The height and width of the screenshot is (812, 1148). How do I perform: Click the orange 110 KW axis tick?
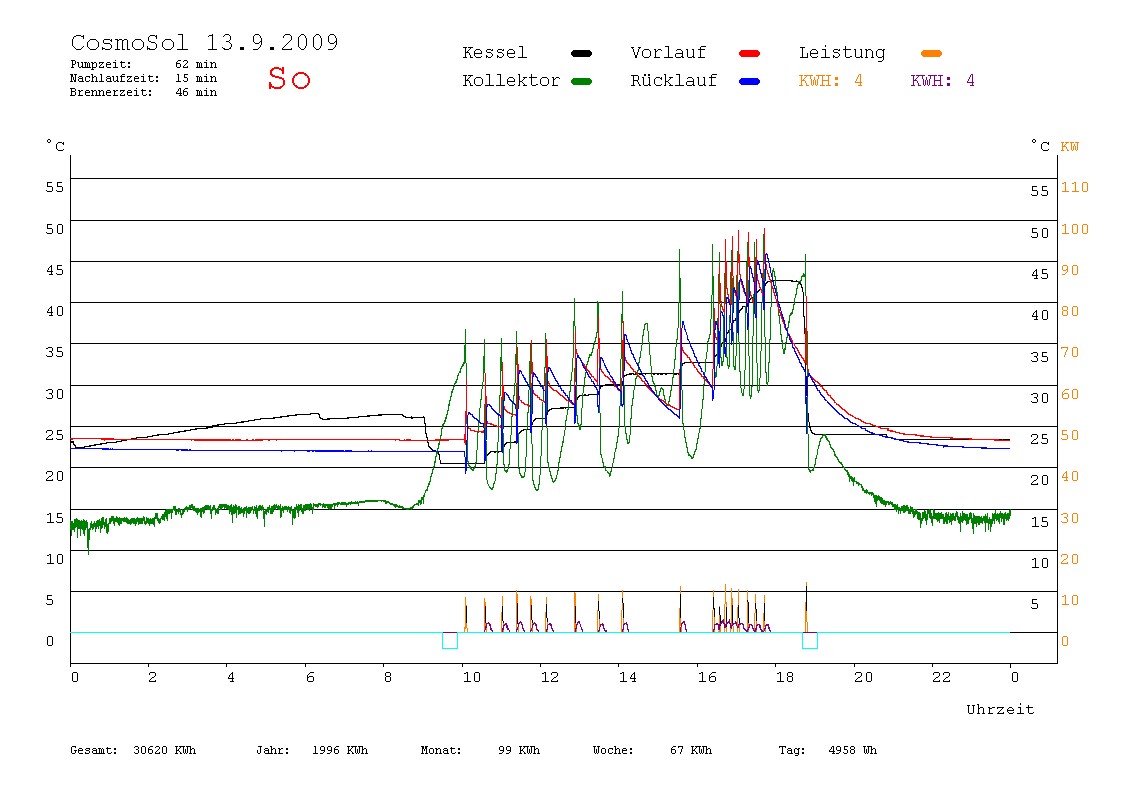pyautogui.click(x=1075, y=187)
